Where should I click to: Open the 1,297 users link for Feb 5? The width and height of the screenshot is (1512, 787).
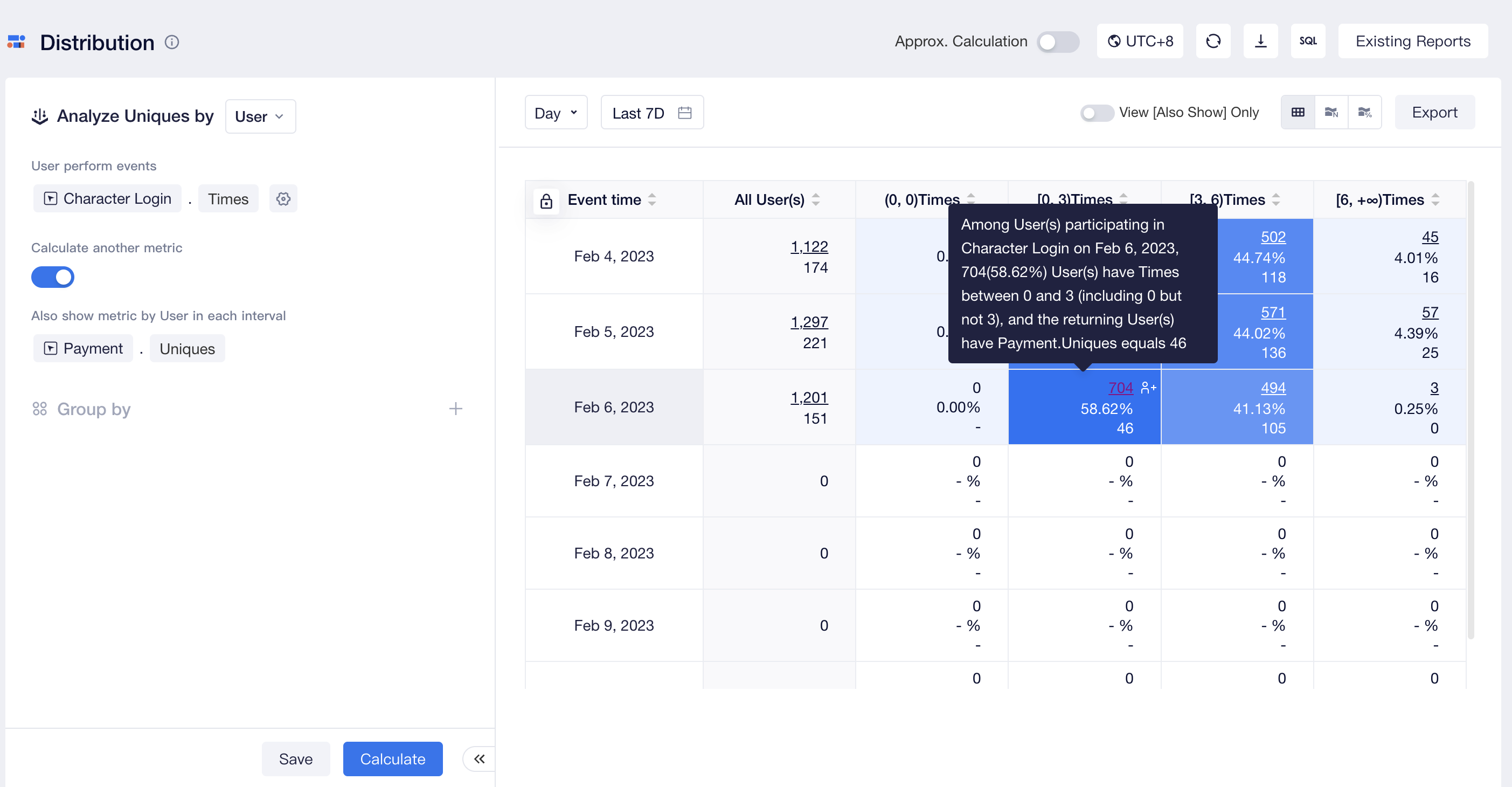coord(809,322)
